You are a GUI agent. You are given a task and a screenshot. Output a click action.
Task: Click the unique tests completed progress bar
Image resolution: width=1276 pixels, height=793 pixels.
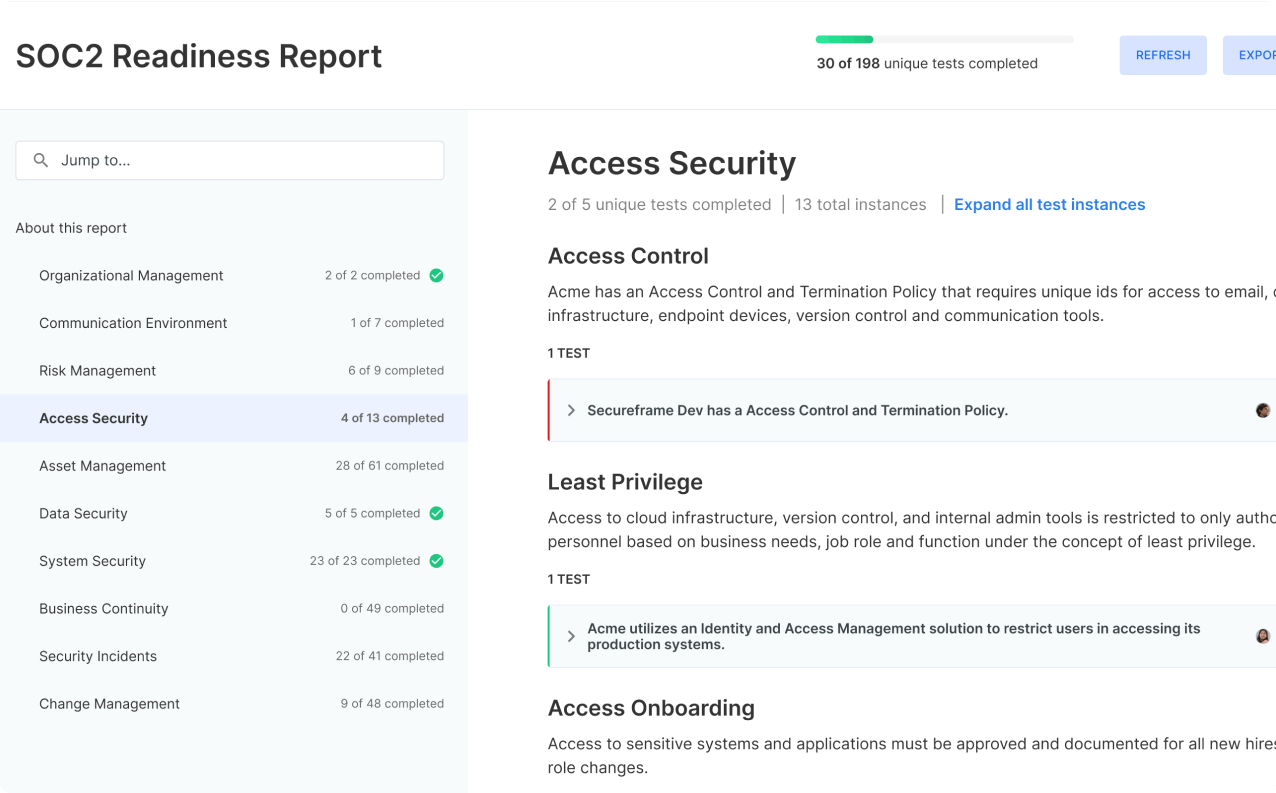pyautogui.click(x=944, y=40)
